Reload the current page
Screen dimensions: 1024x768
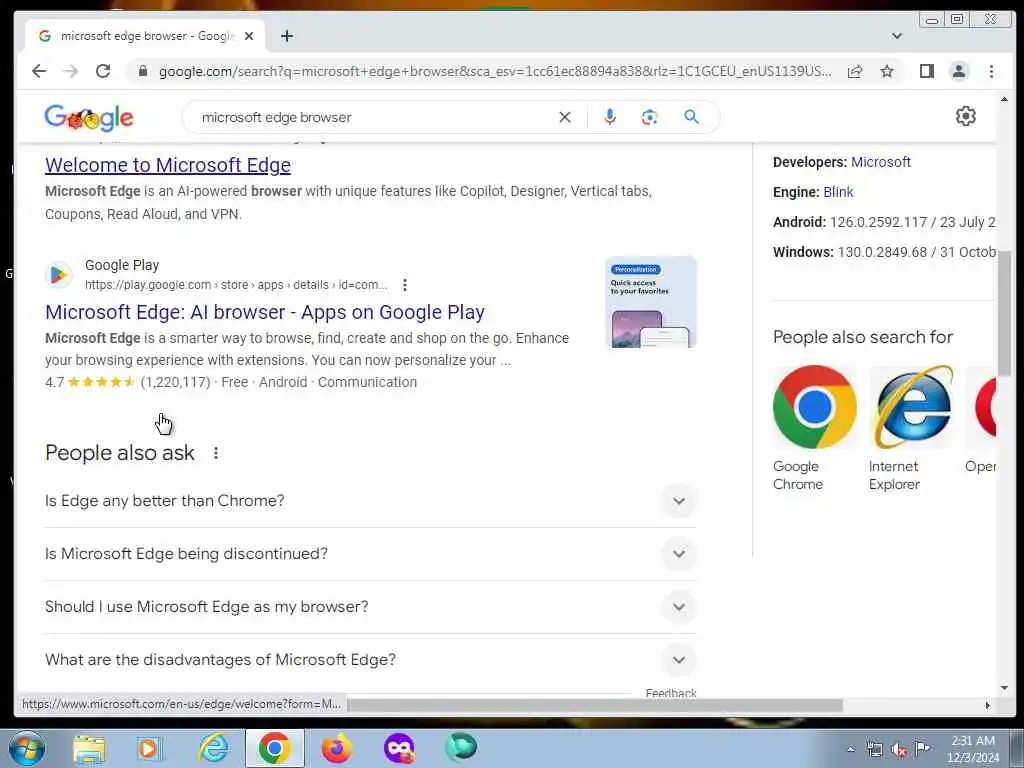coord(103,71)
